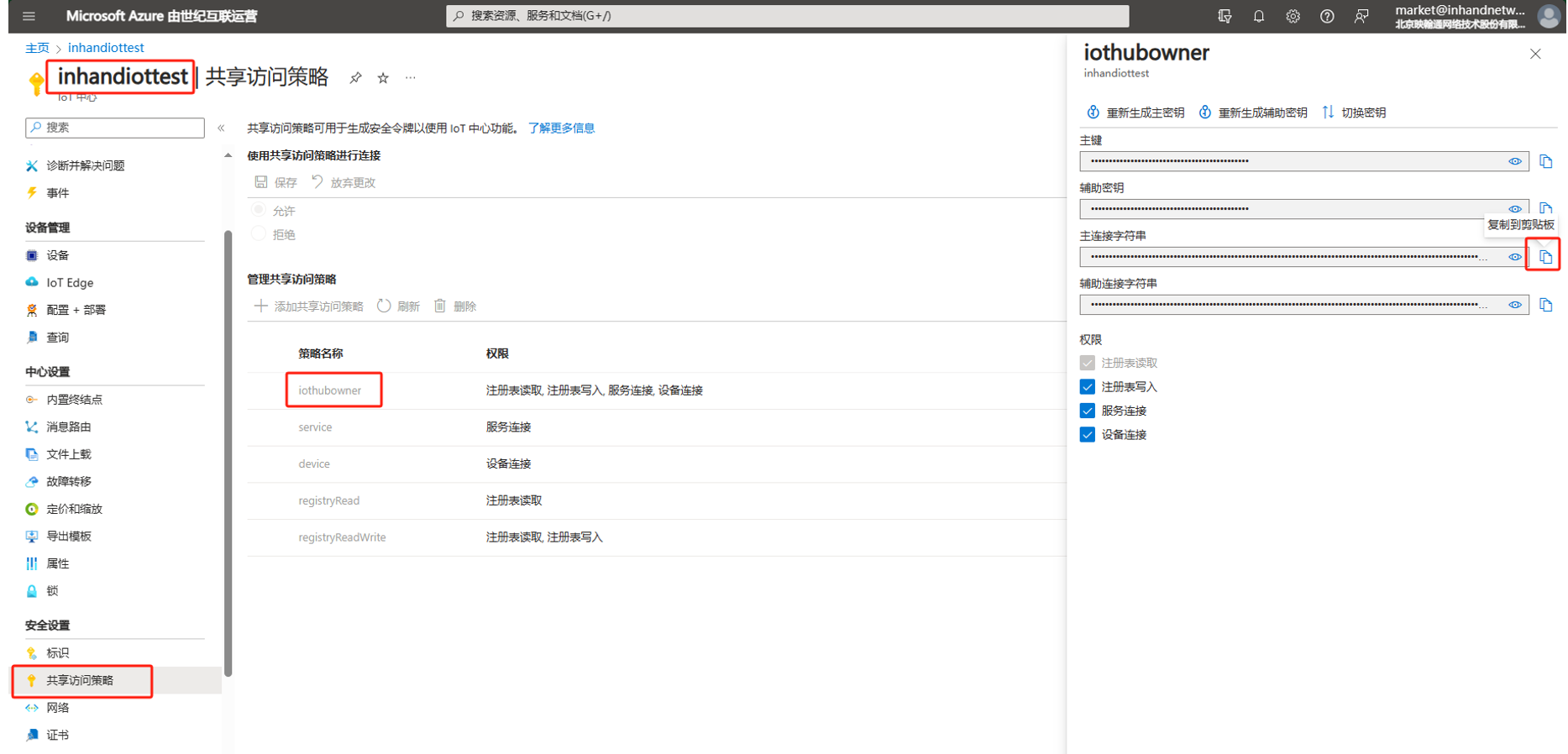Image resolution: width=1568 pixels, height=754 pixels.
Task: Click 添加共享访问策略 button
Action: [309, 306]
